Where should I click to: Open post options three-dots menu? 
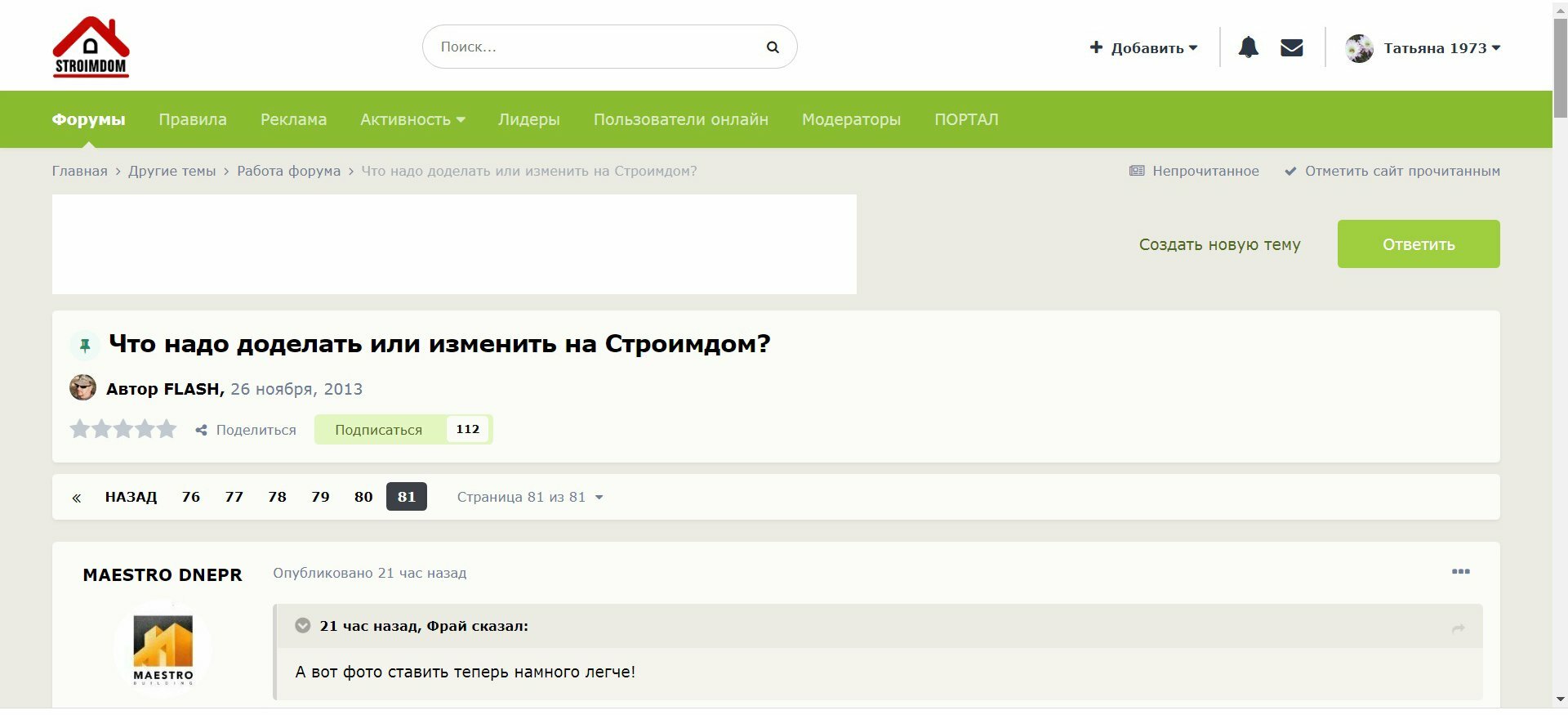1460,572
